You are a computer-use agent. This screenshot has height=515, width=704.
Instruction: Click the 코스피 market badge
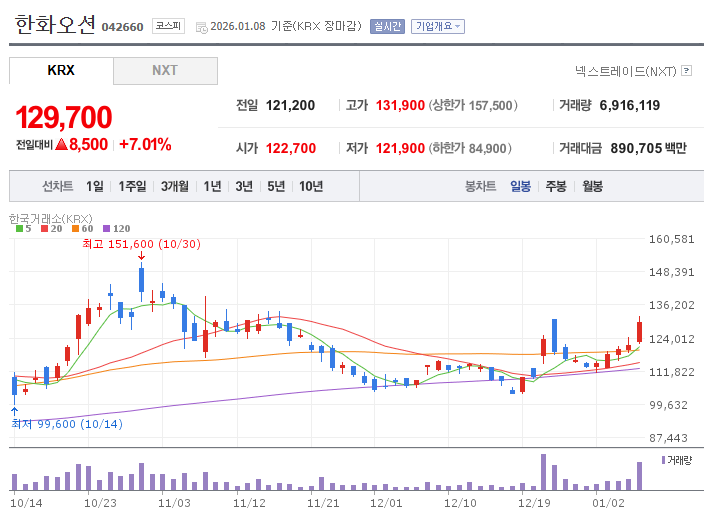click(x=168, y=26)
